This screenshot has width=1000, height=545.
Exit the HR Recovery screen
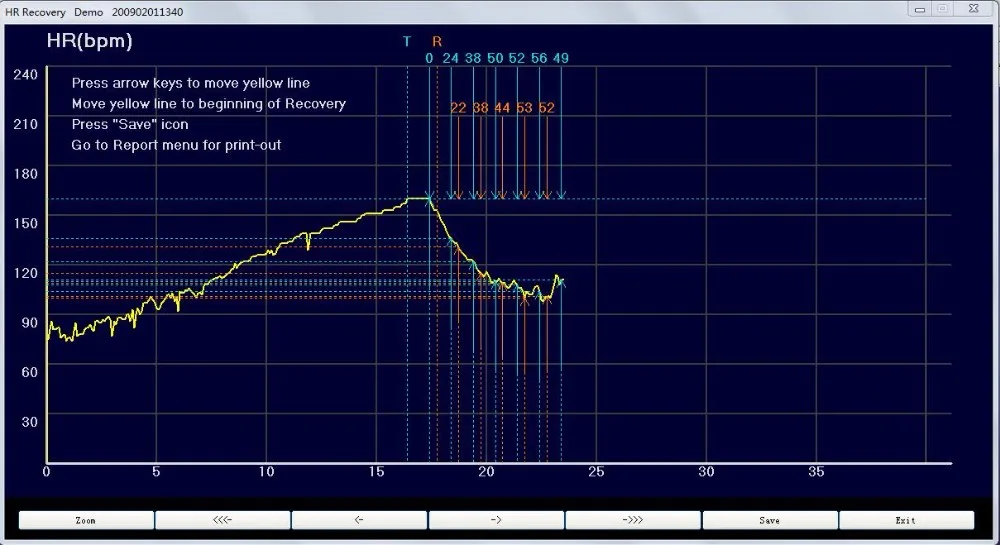click(905, 520)
